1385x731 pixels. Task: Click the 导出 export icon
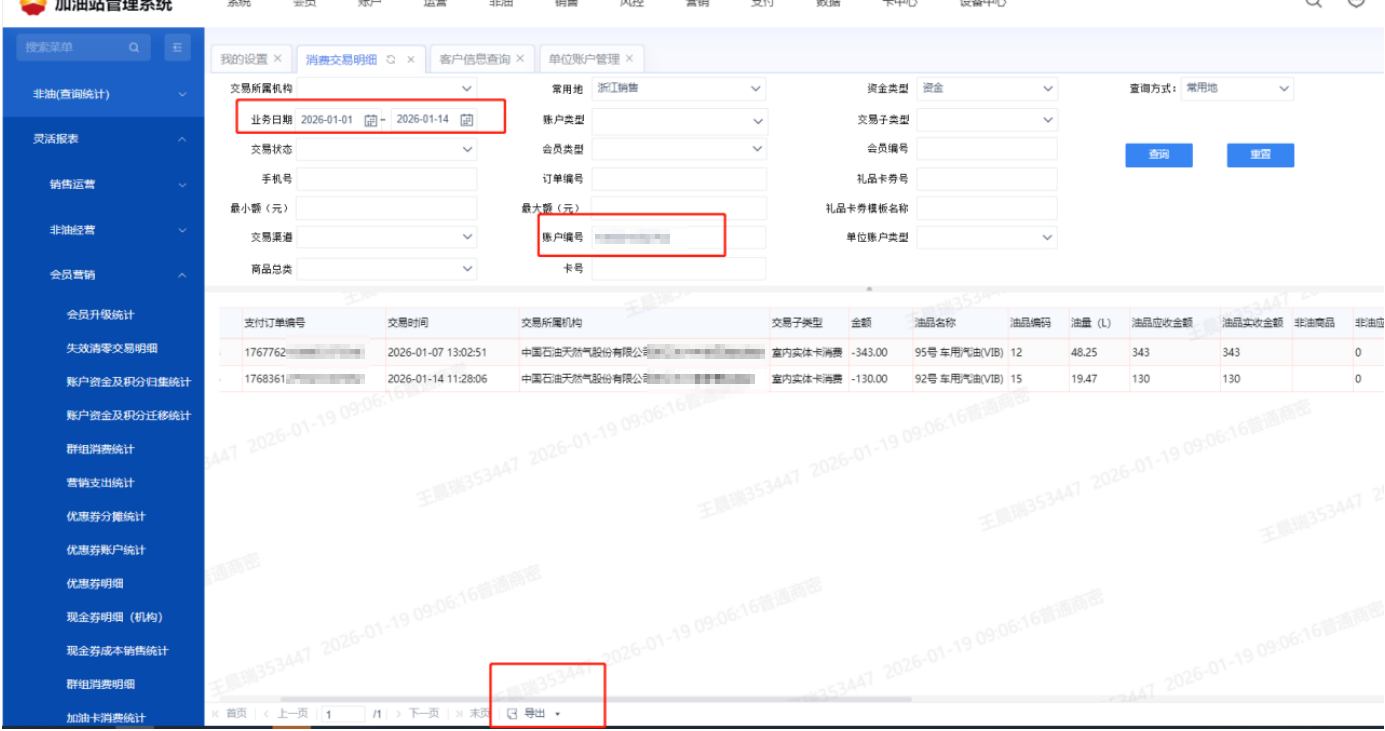tap(512, 713)
